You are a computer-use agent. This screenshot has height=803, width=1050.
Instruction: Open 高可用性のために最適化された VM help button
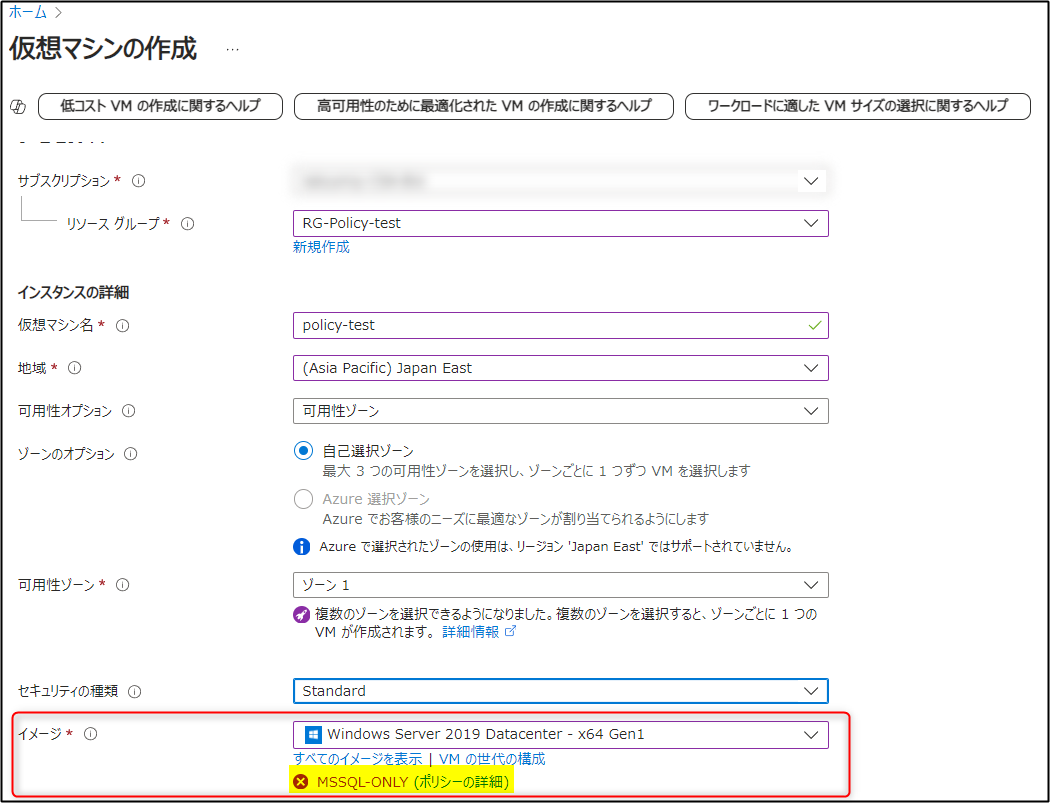483,106
